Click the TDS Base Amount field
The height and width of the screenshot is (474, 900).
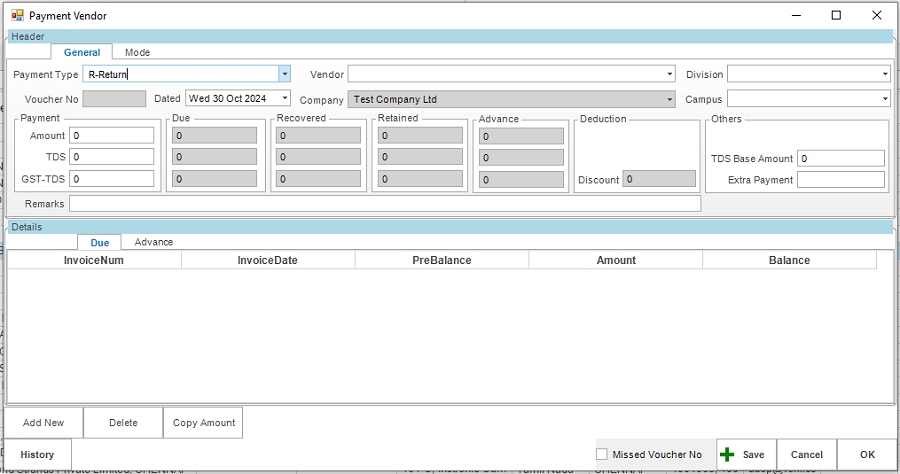coord(841,158)
